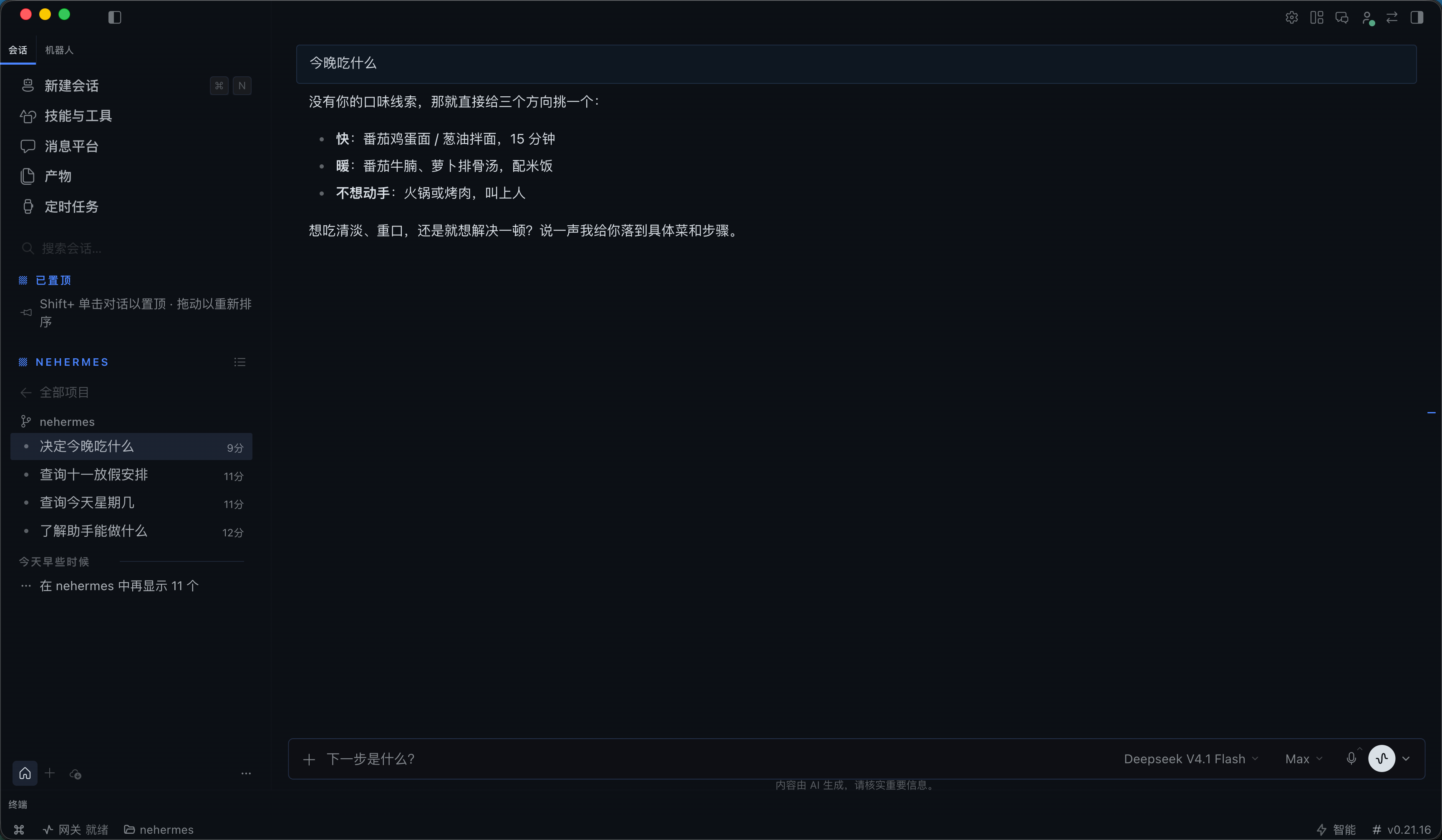Click user status icon with green dot
The width and height of the screenshot is (1442, 840).
[1368, 18]
